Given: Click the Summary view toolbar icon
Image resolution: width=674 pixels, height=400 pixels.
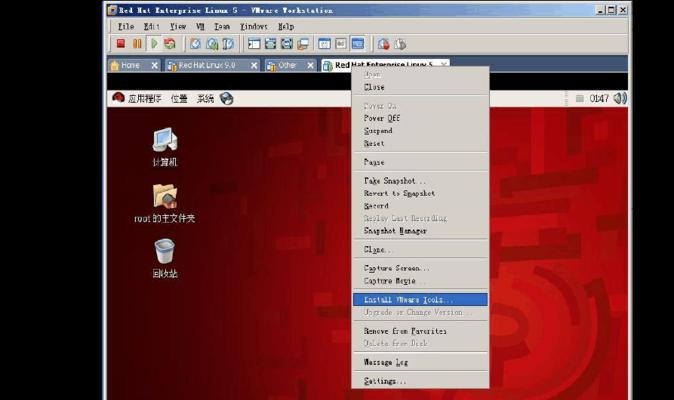Looking at the screenshot, I should pos(324,43).
